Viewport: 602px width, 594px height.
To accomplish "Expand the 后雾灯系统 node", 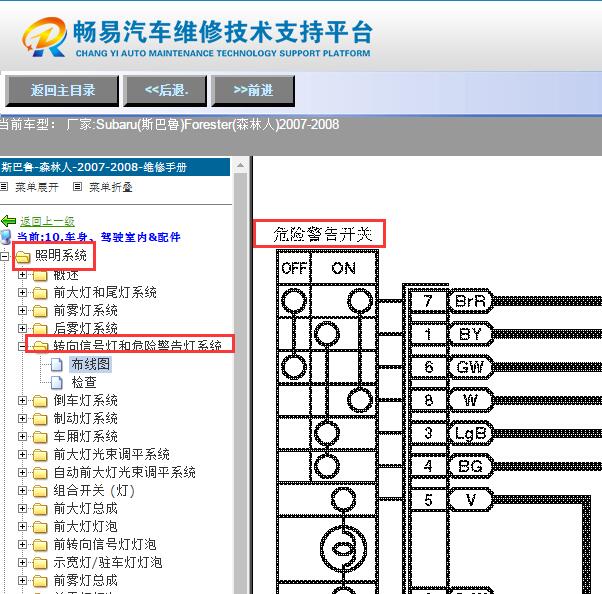I will (22, 328).
